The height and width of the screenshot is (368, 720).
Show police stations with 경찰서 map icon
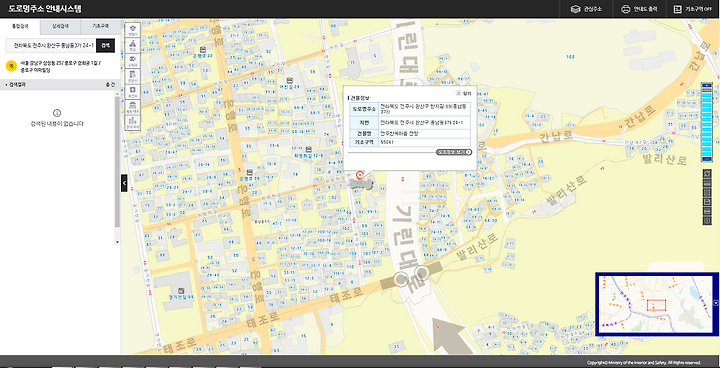point(133,29)
